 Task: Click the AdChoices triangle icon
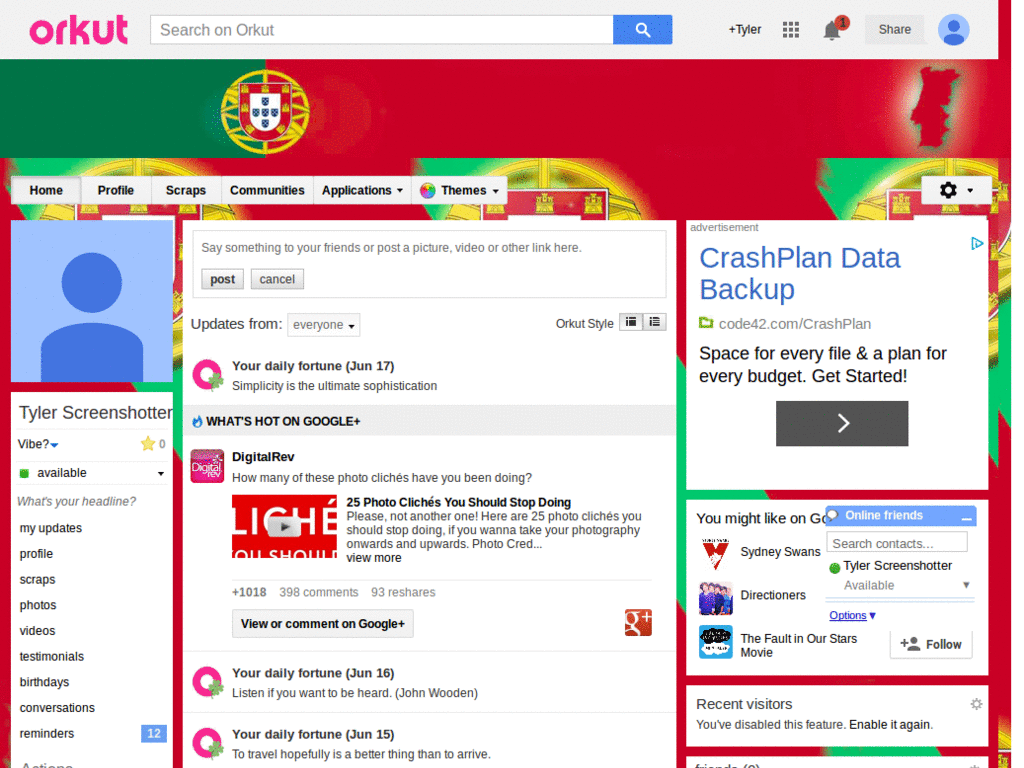pyautogui.click(x=976, y=244)
